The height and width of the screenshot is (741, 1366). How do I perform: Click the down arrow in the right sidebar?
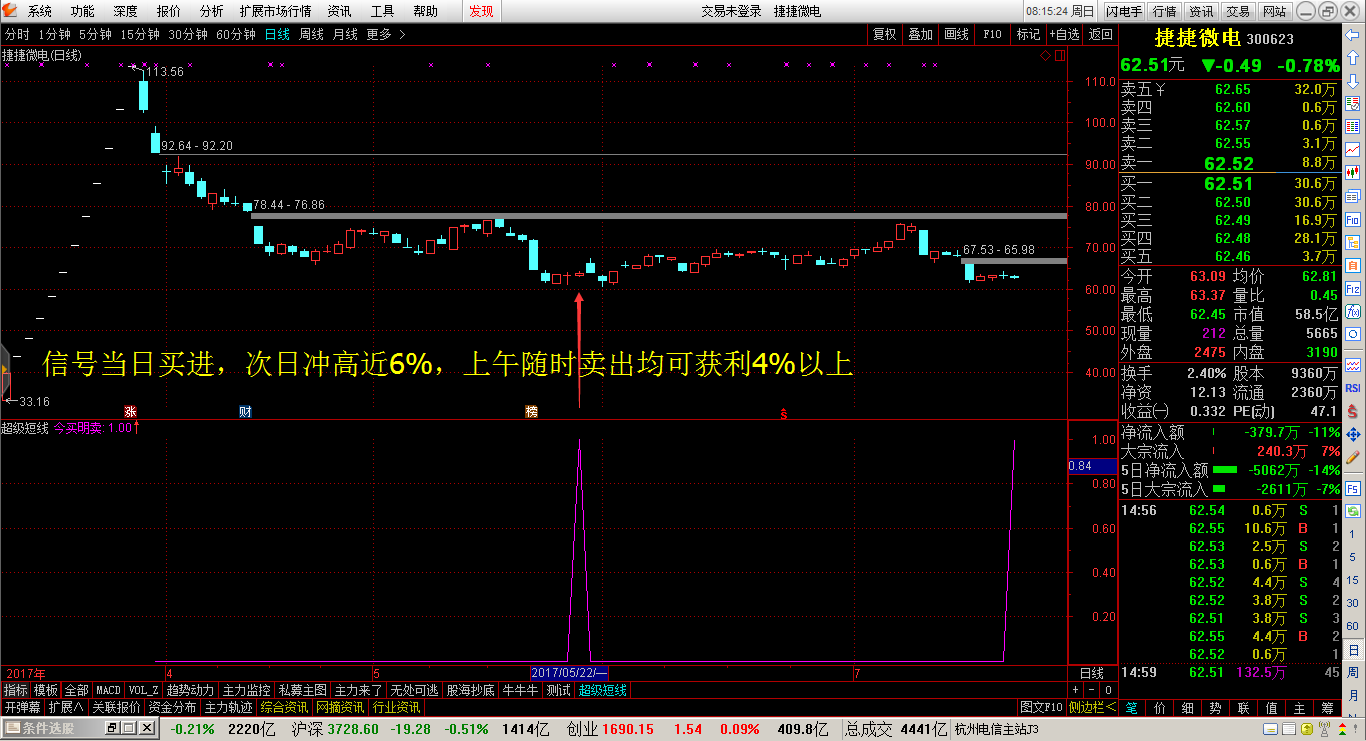coord(1352,81)
